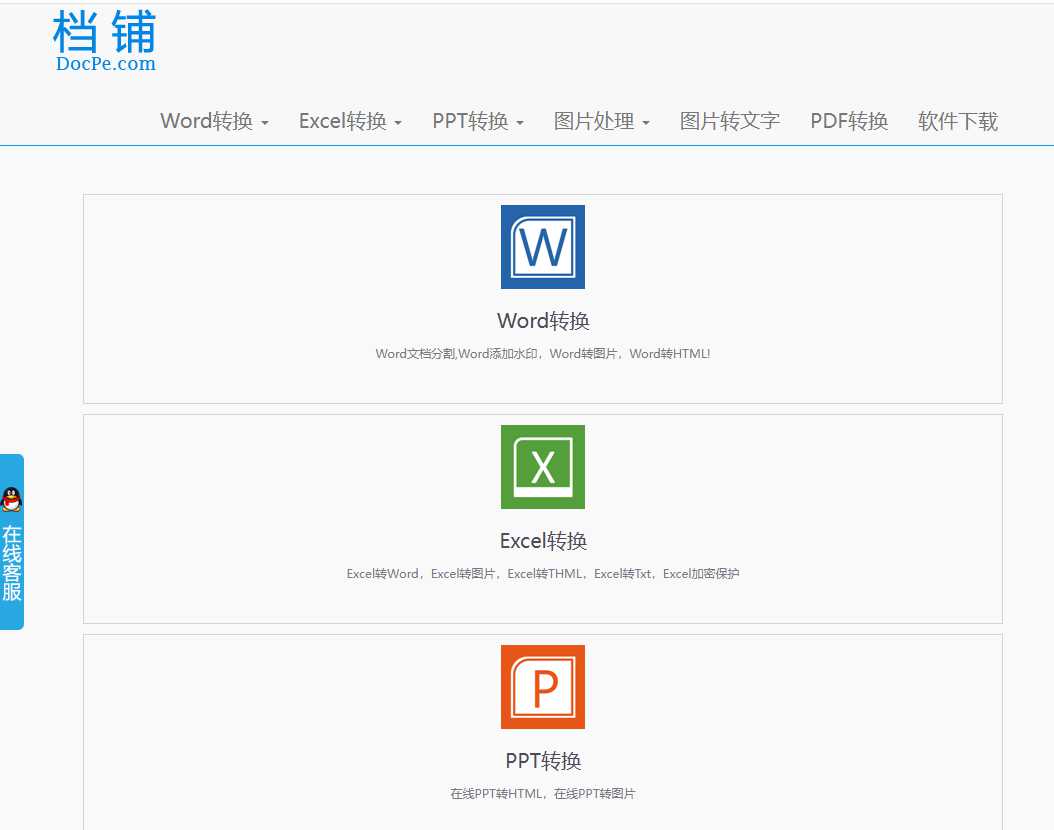This screenshot has height=830, width=1054.
Task: Click the 在线PPT转HTML description text
Action: (542, 793)
